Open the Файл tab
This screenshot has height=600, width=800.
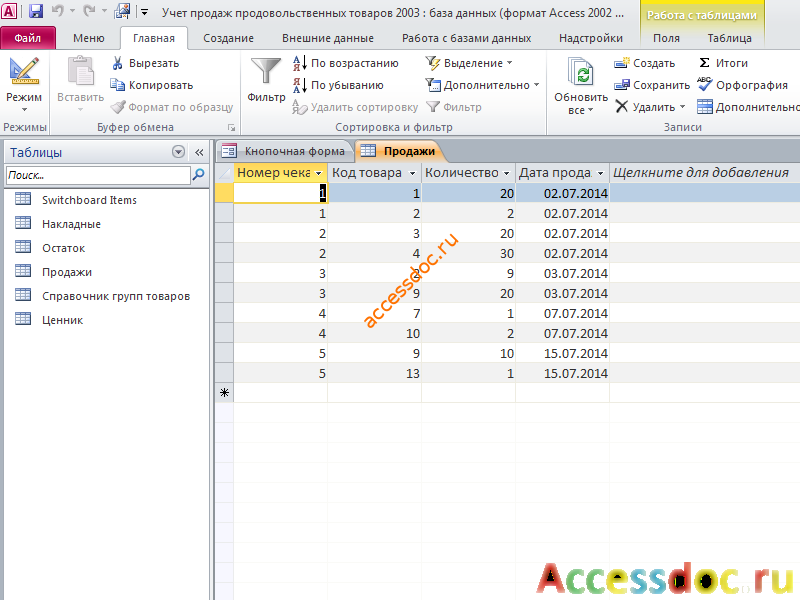pyautogui.click(x=28, y=38)
